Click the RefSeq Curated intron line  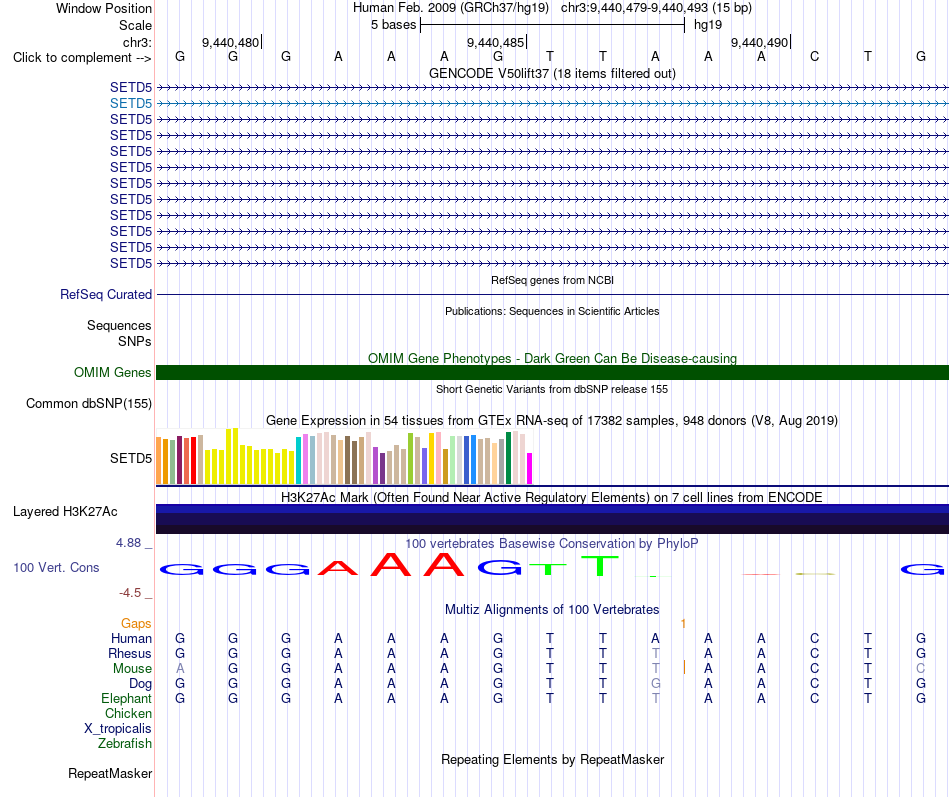(552, 295)
